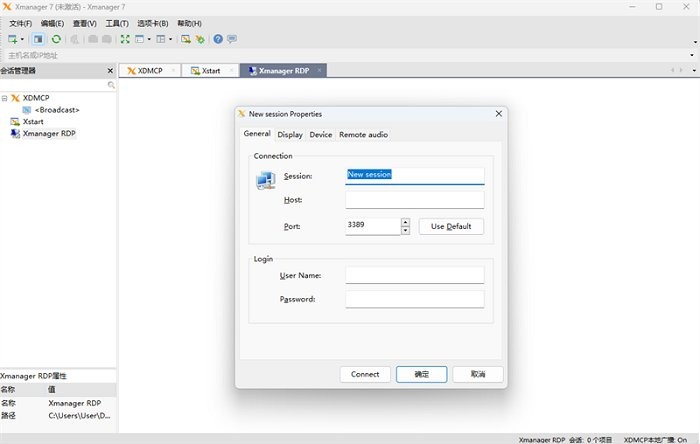The height and width of the screenshot is (444, 700).
Task: Open the 工具(T) menu
Action: click(117, 23)
